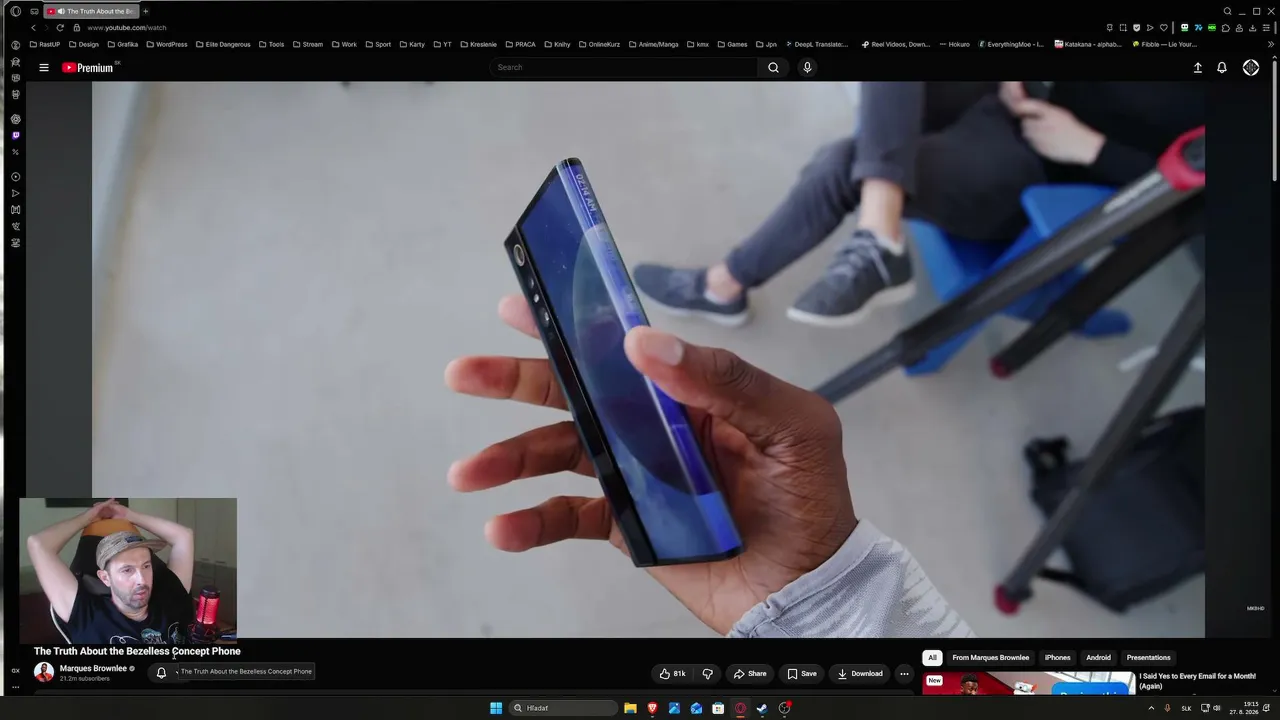Open the Elite Dangerous bookmarks folder

click(x=223, y=44)
